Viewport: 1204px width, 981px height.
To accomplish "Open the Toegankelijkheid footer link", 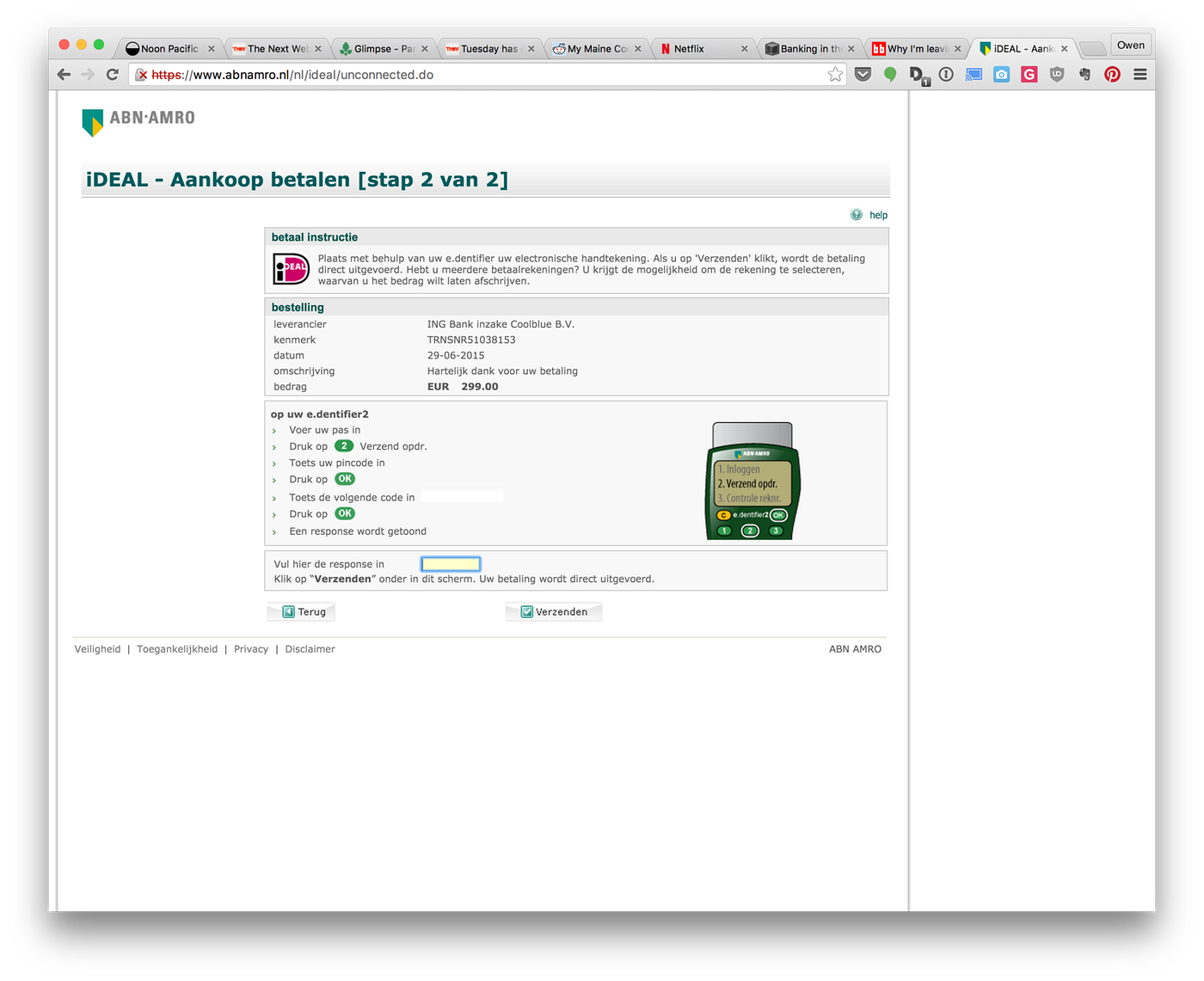I will click(x=177, y=649).
